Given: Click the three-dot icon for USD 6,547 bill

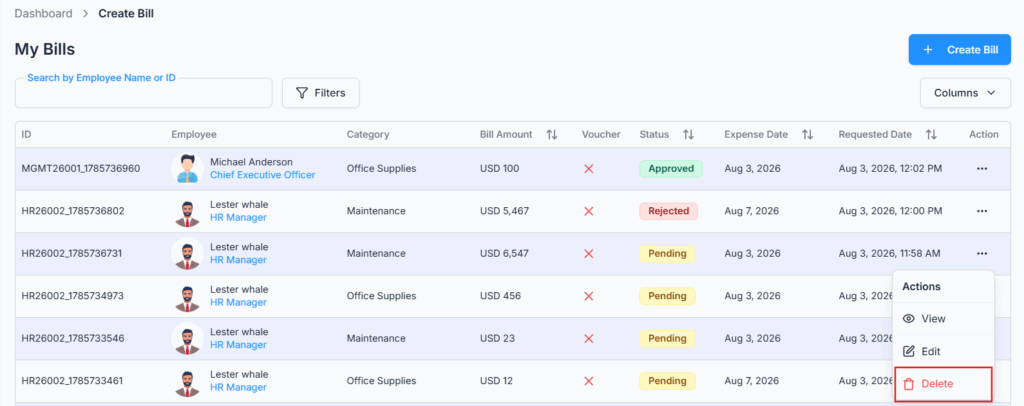Looking at the screenshot, I should point(982,253).
